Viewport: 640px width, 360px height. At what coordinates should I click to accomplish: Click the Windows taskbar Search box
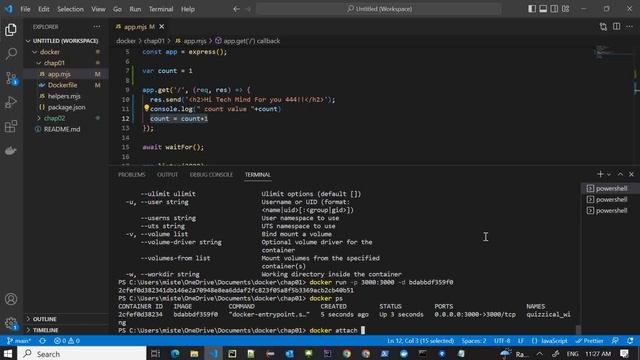[82, 353]
